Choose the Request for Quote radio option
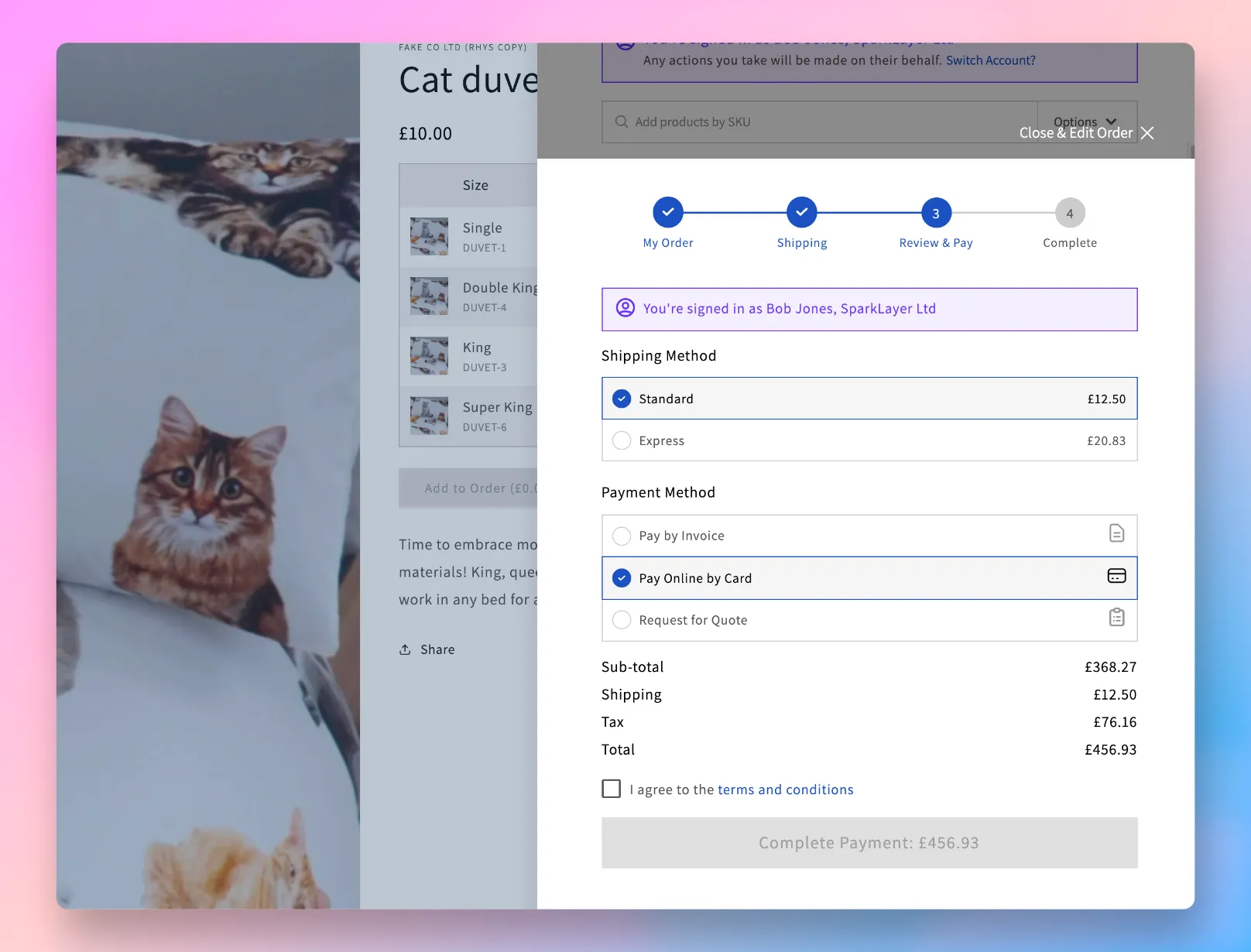1251x952 pixels. point(622,620)
